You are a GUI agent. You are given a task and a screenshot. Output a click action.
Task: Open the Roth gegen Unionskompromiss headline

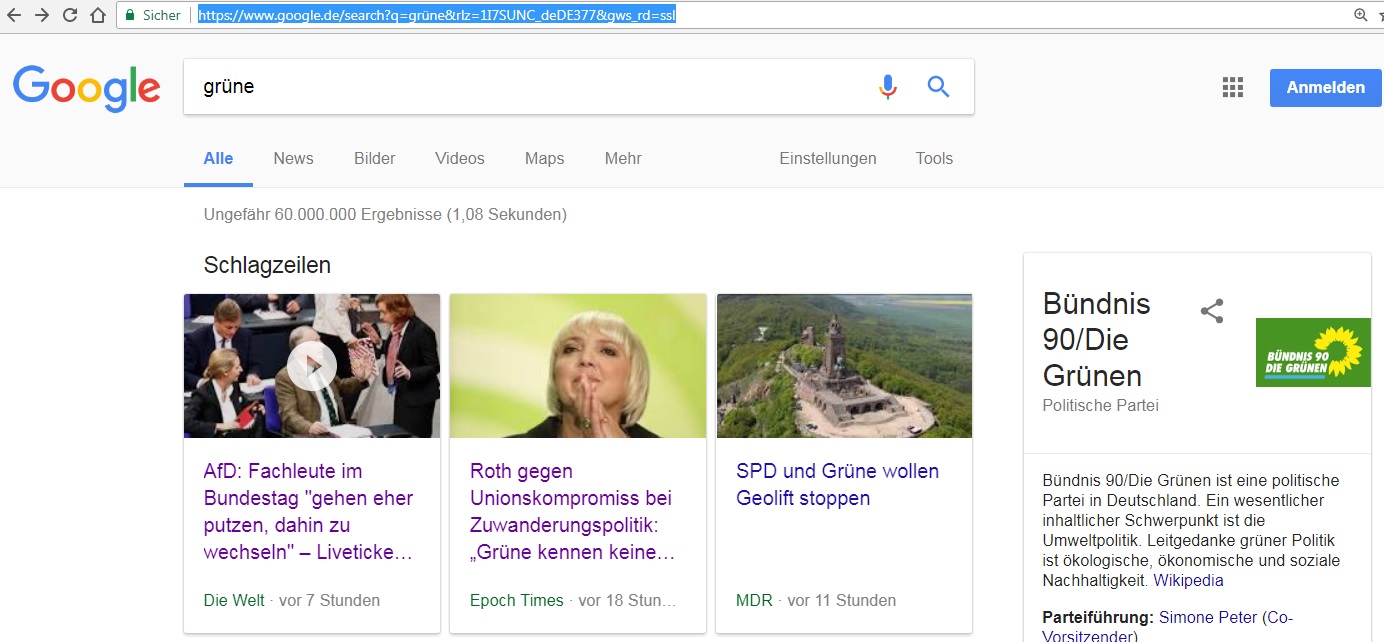pos(573,511)
